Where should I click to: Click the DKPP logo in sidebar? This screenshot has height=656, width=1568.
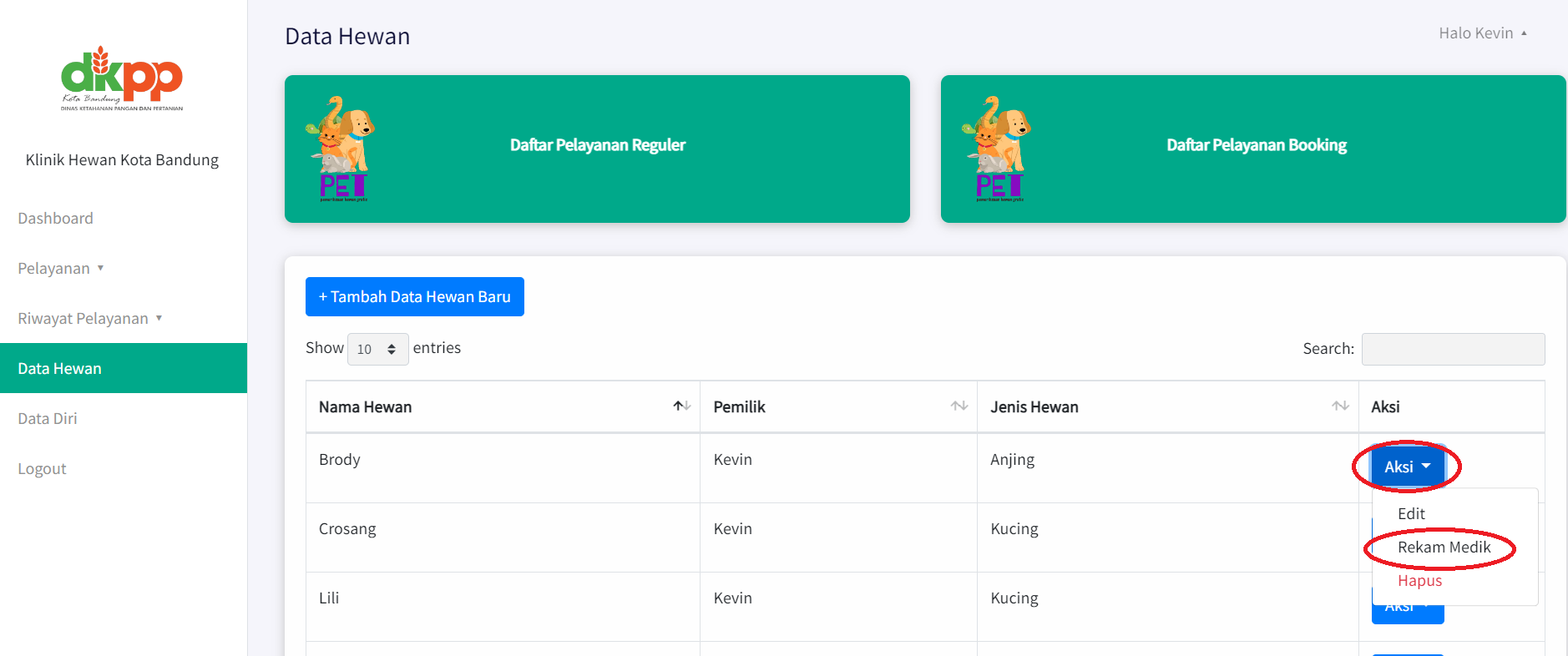(x=122, y=79)
